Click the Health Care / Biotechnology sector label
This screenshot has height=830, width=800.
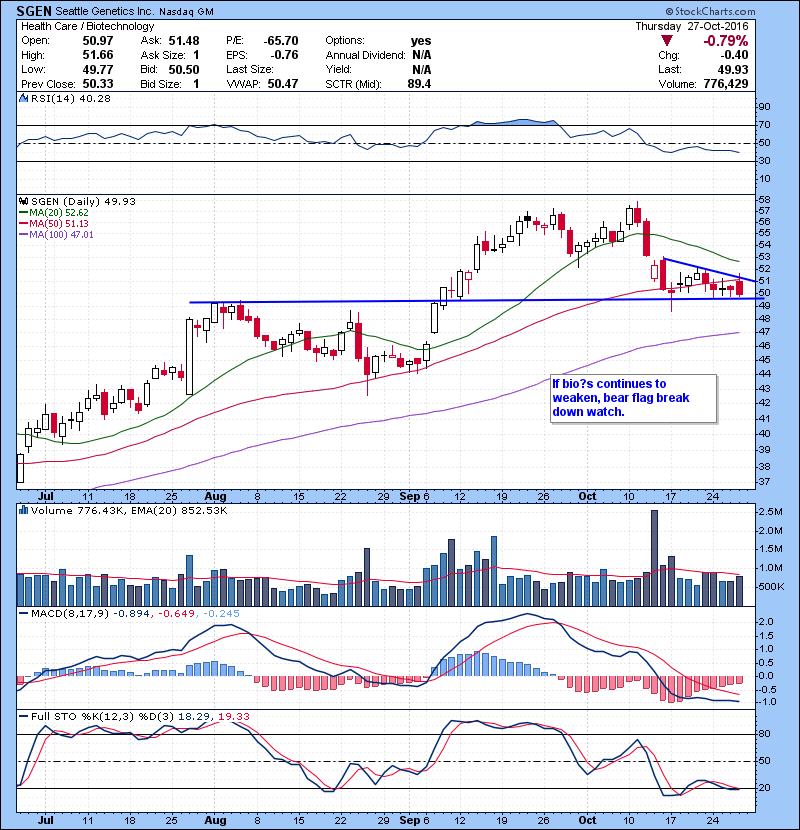87,26
